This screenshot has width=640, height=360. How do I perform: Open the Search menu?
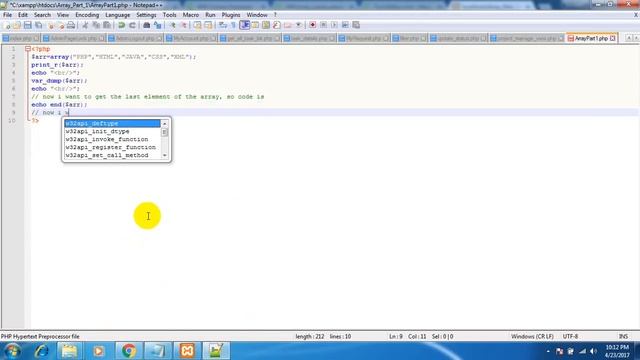pyautogui.click(x=42, y=15)
